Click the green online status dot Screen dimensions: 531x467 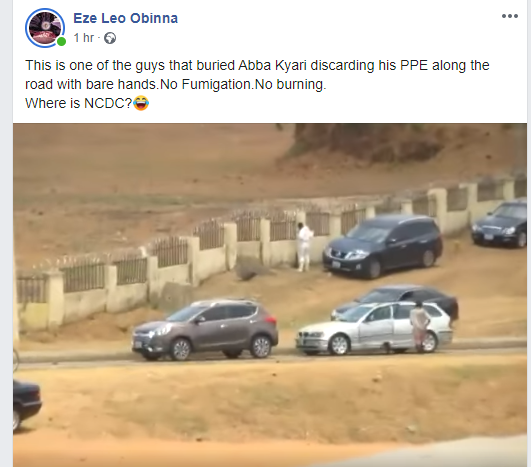61,42
